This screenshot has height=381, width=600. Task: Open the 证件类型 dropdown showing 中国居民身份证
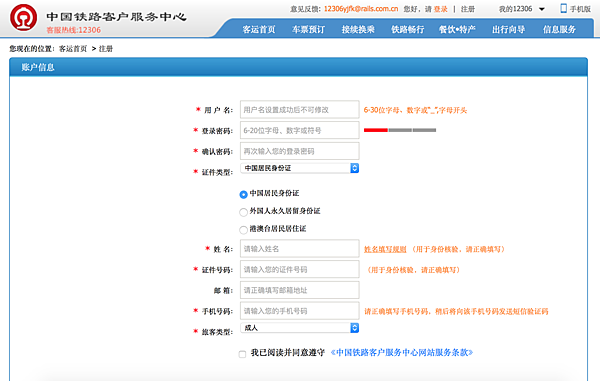300,168
